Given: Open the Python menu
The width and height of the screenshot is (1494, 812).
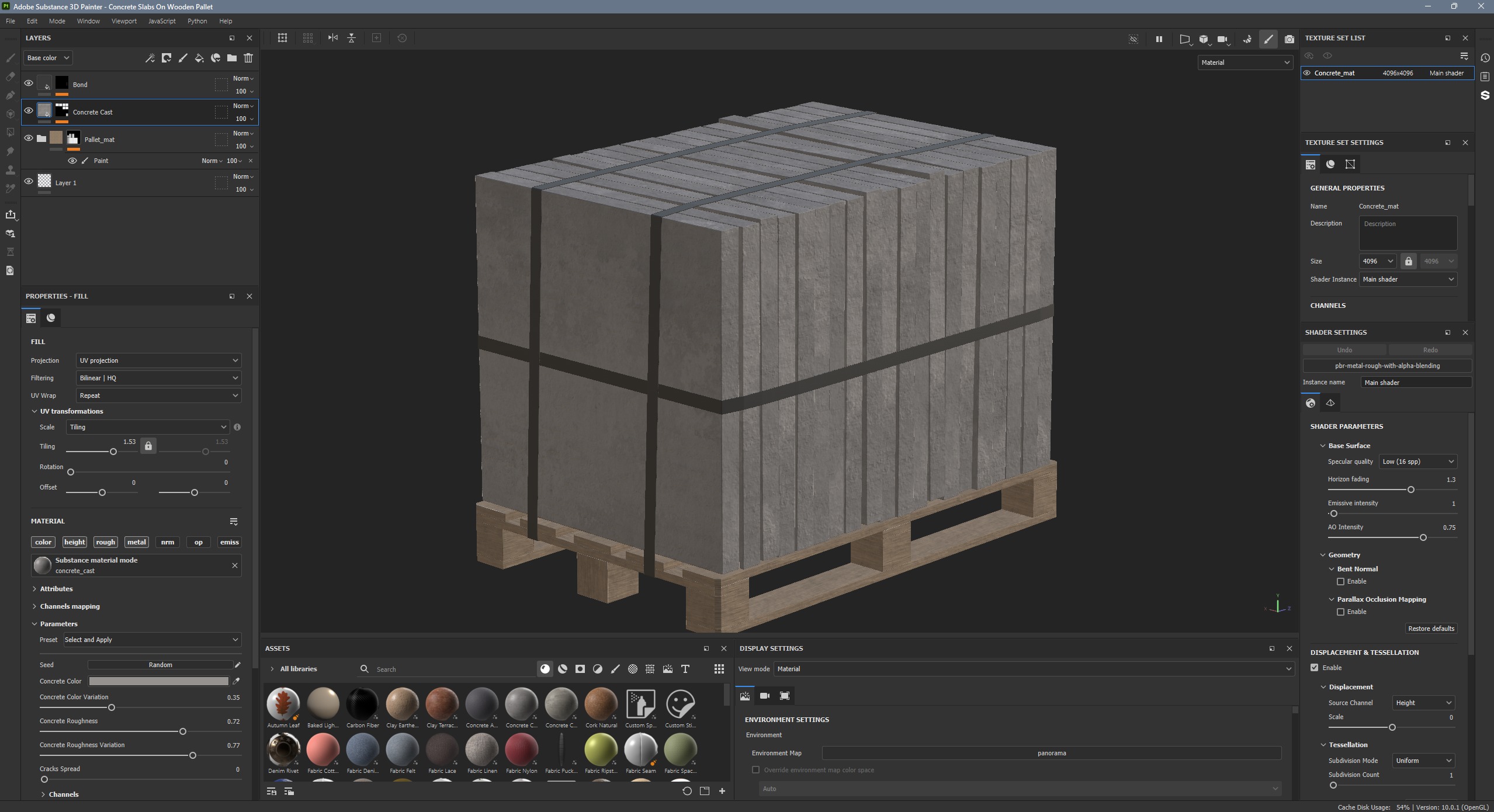Looking at the screenshot, I should click(x=197, y=21).
